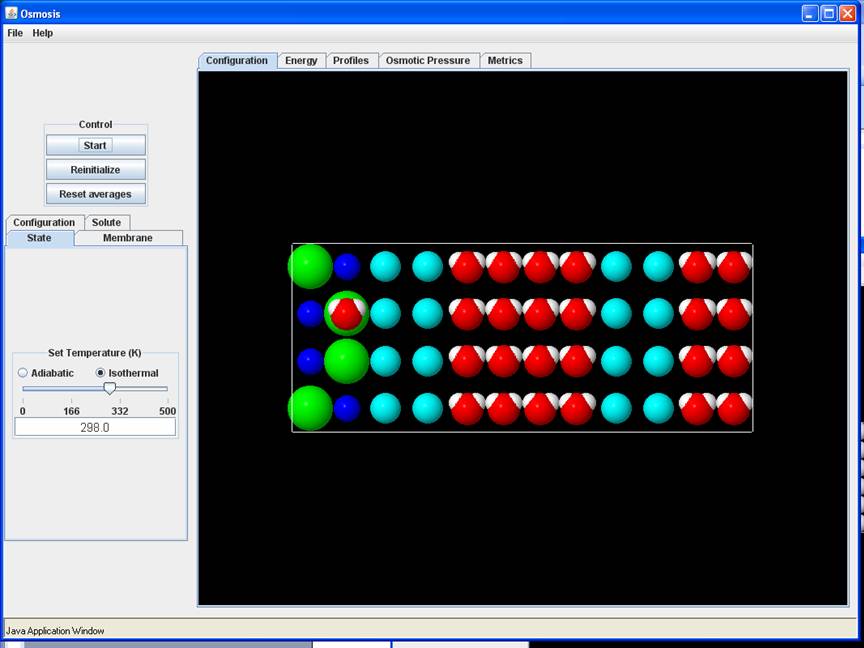This screenshot has width=864, height=648.
Task: Open the File menu
Action: [15, 33]
